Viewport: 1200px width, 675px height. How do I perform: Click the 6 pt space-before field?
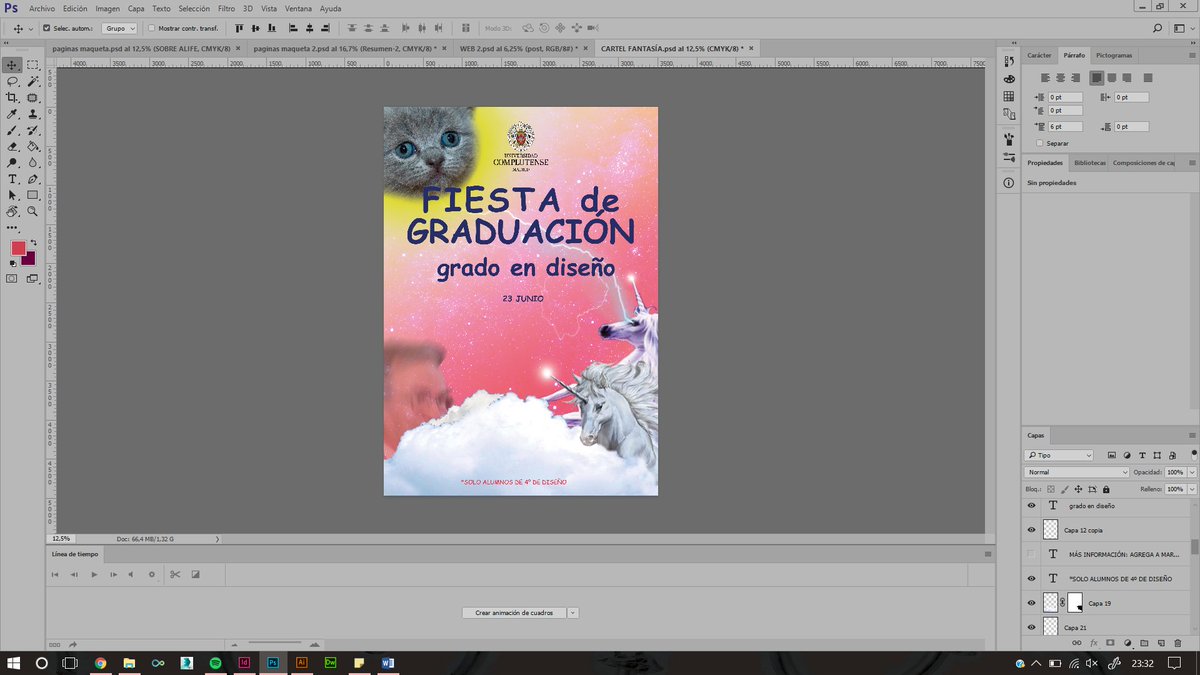click(x=1065, y=127)
